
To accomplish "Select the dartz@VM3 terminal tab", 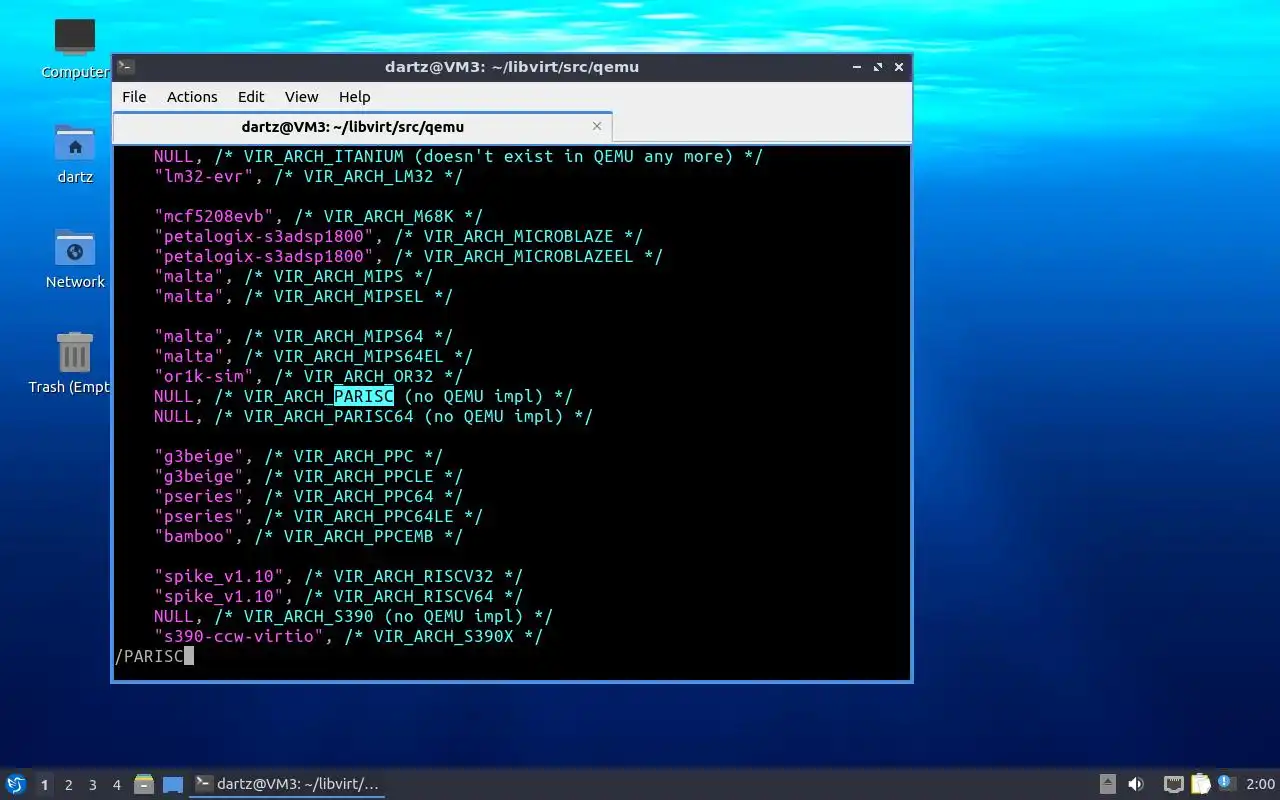I will point(362,127).
